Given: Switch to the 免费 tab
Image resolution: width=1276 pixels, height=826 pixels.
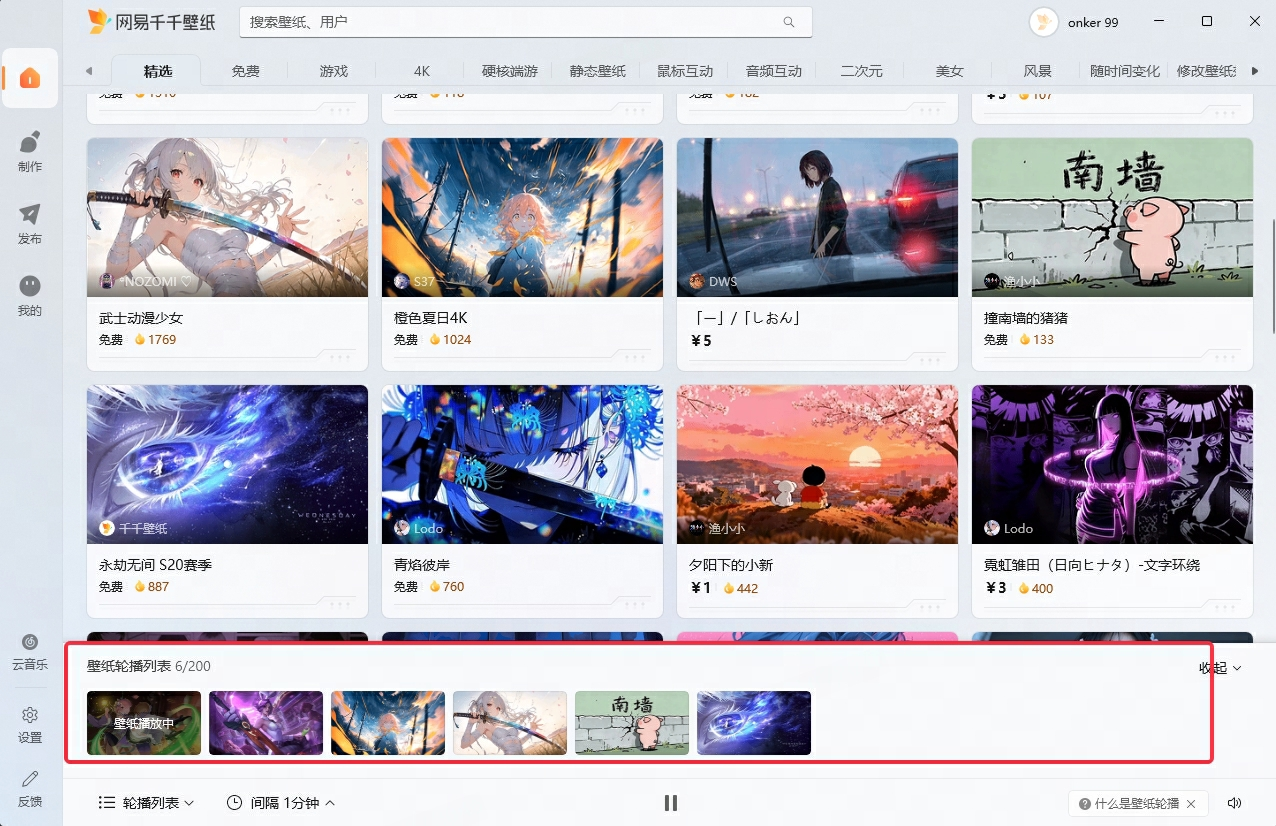Looking at the screenshot, I should point(245,71).
